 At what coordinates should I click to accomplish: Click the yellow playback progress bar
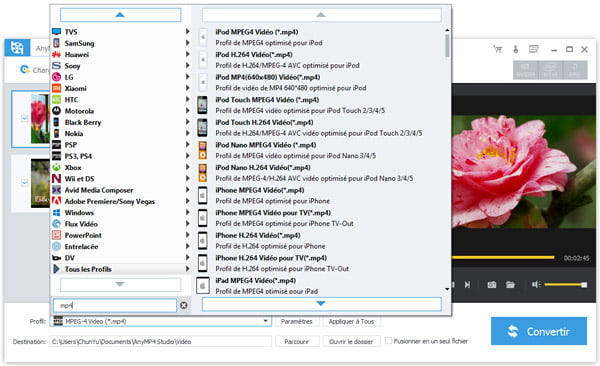pyautogui.click(x=503, y=257)
